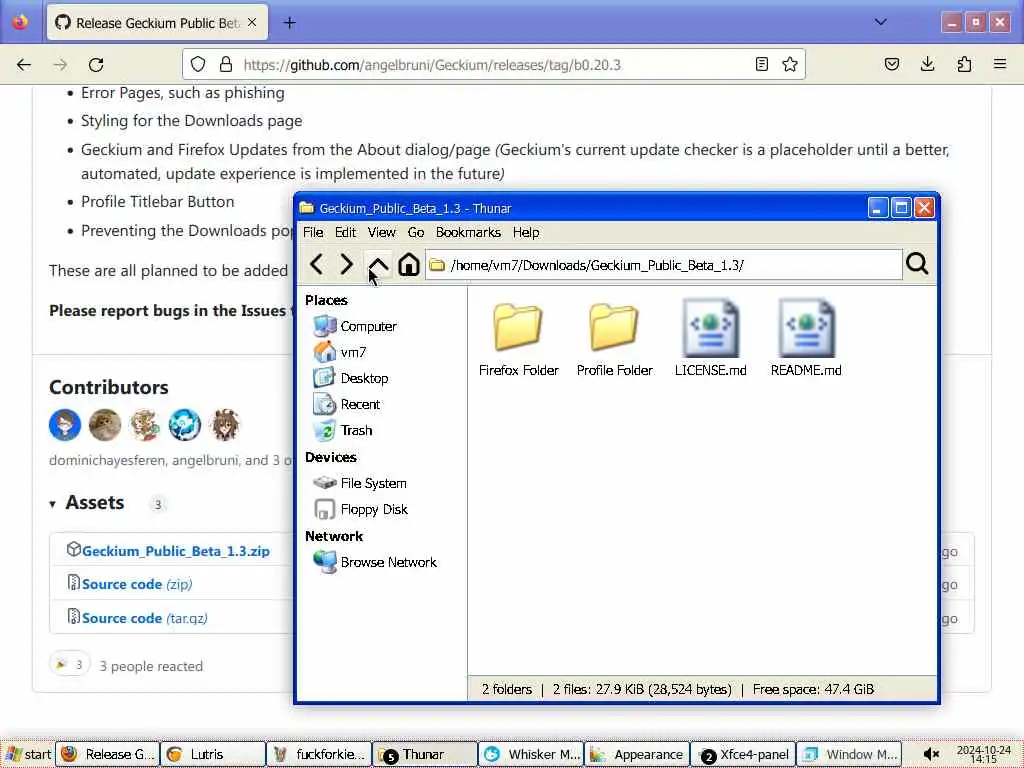Image resolution: width=1024 pixels, height=768 pixels.
Task: Click site security lock icon
Action: (226, 64)
